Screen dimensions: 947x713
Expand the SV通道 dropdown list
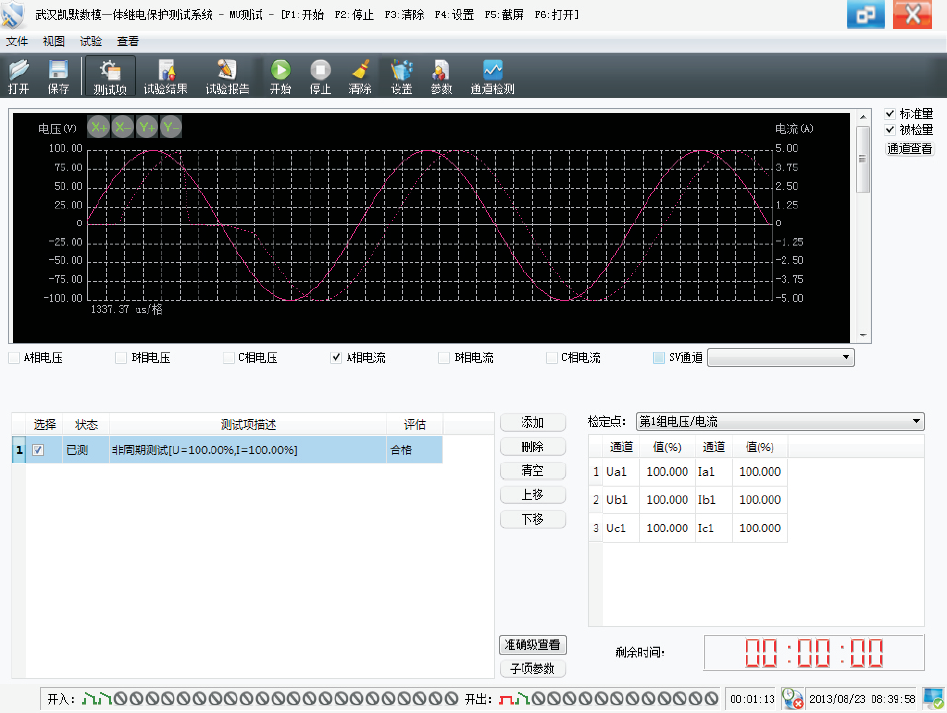pos(846,357)
